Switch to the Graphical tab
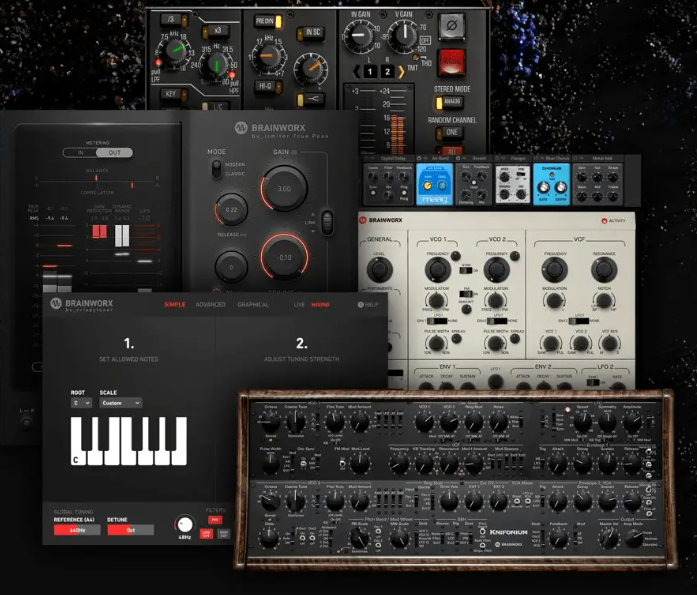This screenshot has height=595, width=697. point(253,304)
